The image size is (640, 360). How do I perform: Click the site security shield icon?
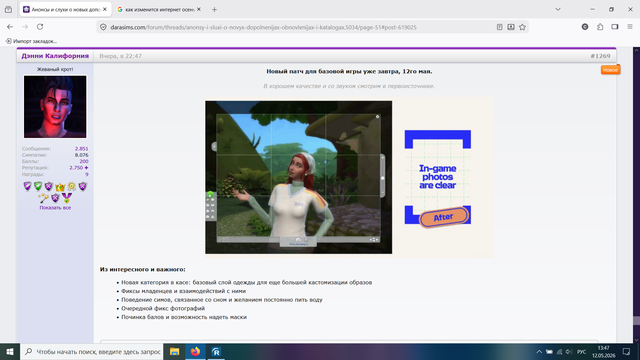click(x=103, y=27)
